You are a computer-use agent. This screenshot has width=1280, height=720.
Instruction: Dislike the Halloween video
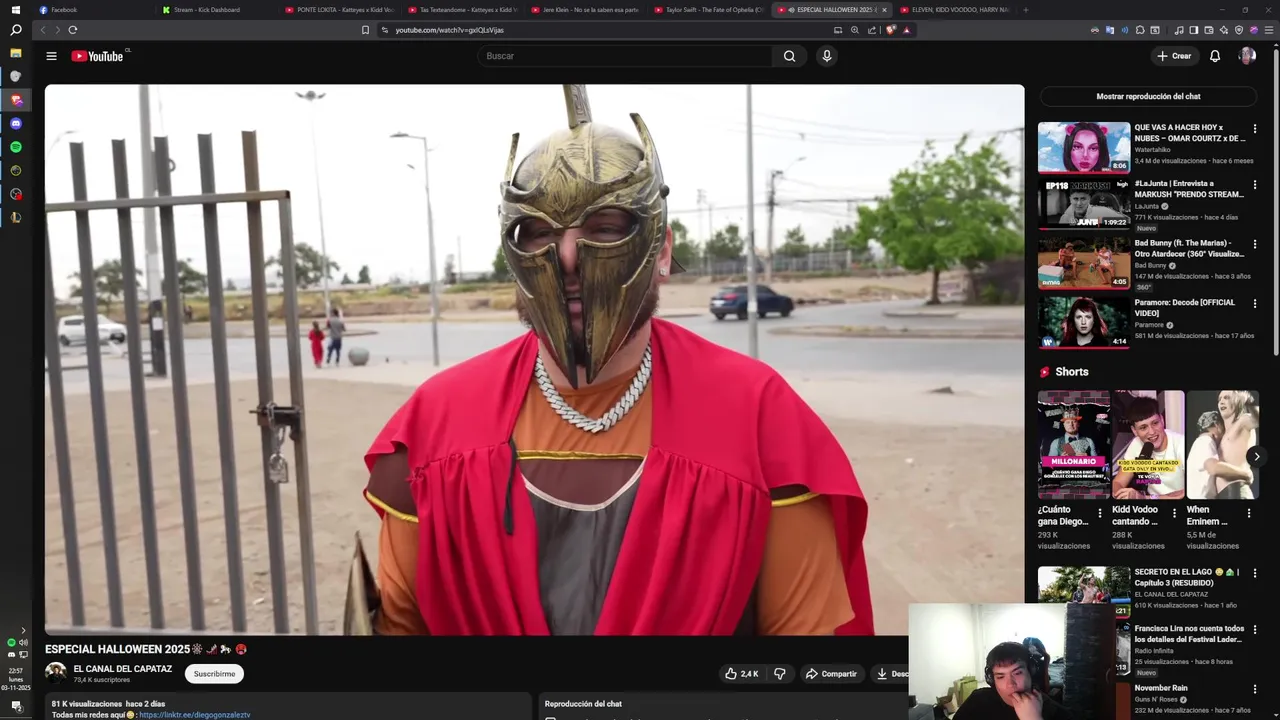click(x=780, y=674)
